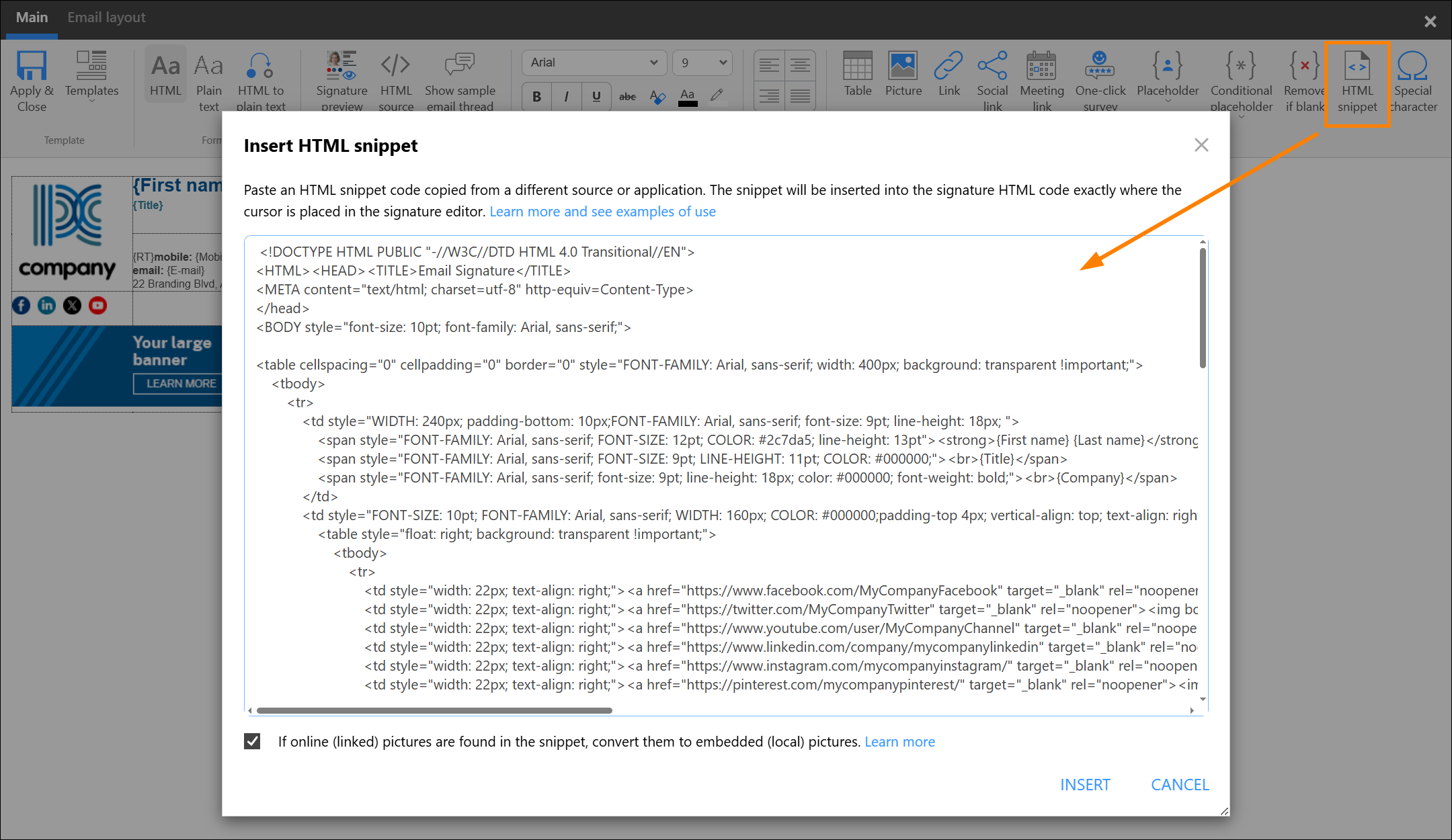
Task: Click the X (Twitter) icon in the signature
Action: (72, 306)
